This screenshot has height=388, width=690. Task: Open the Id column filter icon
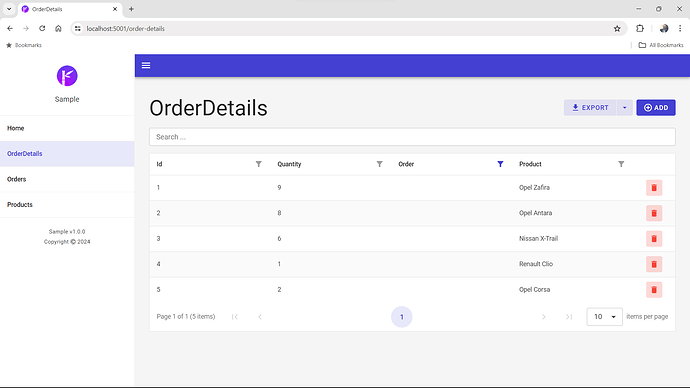(259, 164)
